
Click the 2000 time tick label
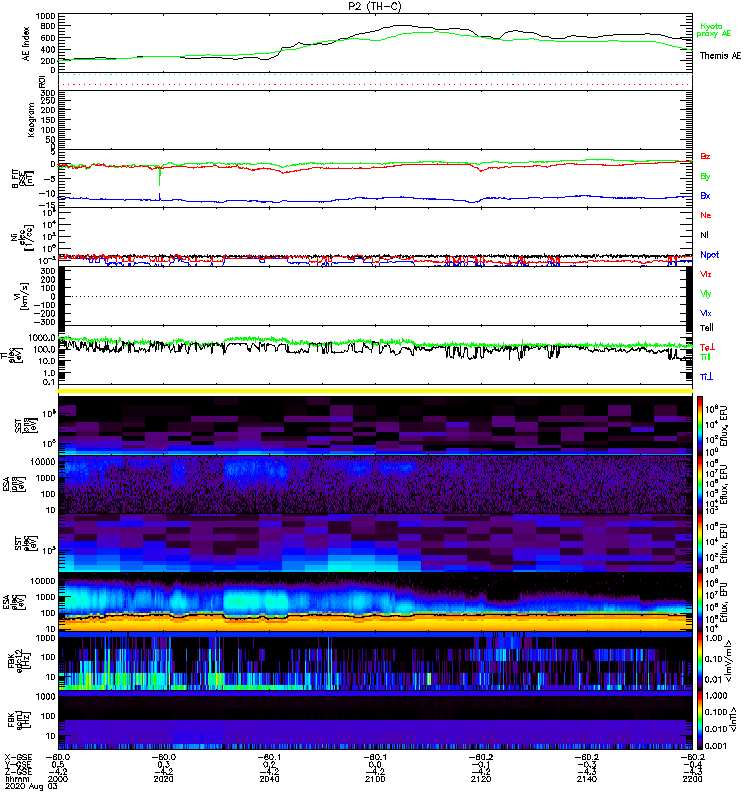click(57, 779)
